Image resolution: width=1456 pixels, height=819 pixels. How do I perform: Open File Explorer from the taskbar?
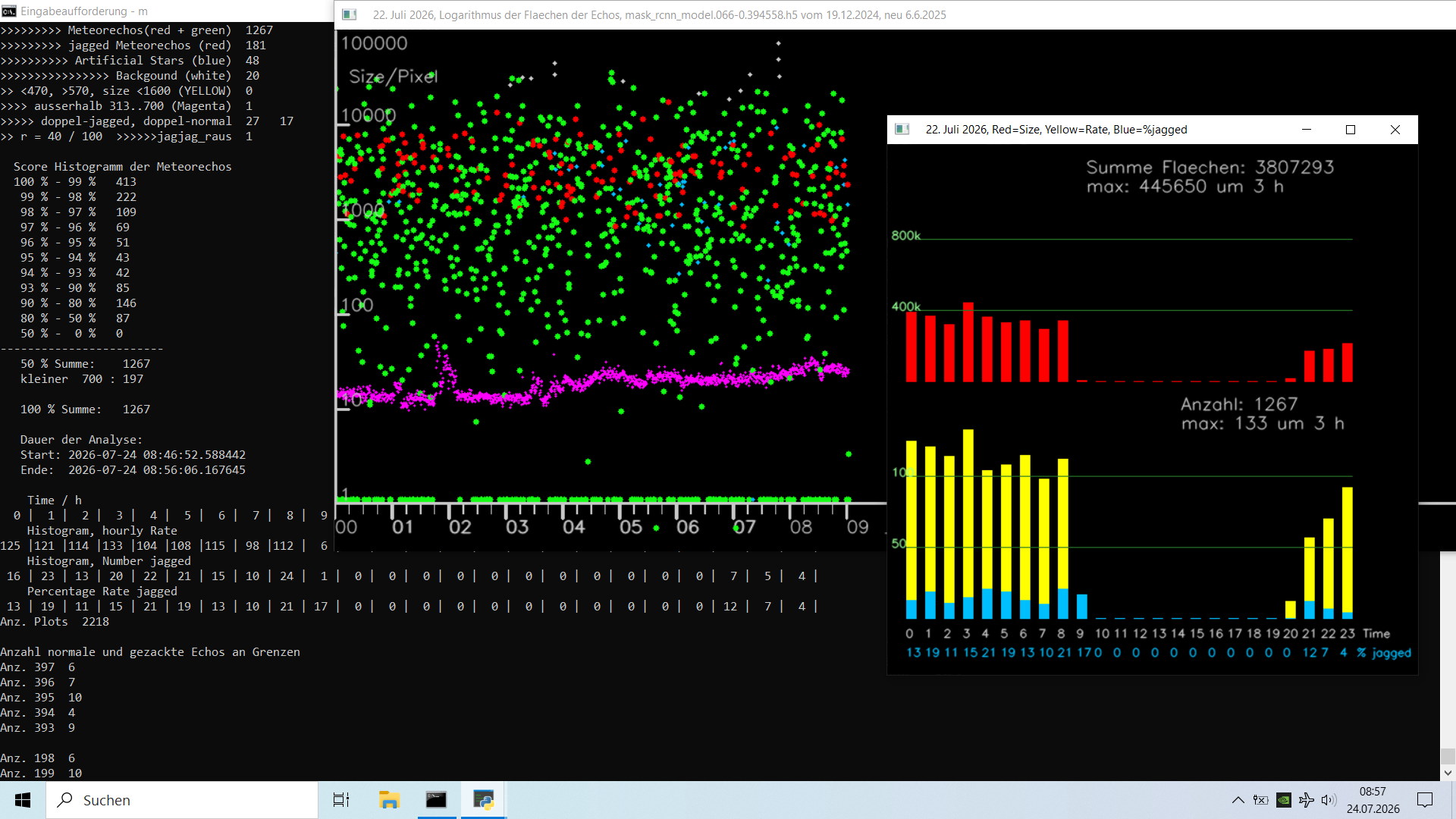(389, 800)
